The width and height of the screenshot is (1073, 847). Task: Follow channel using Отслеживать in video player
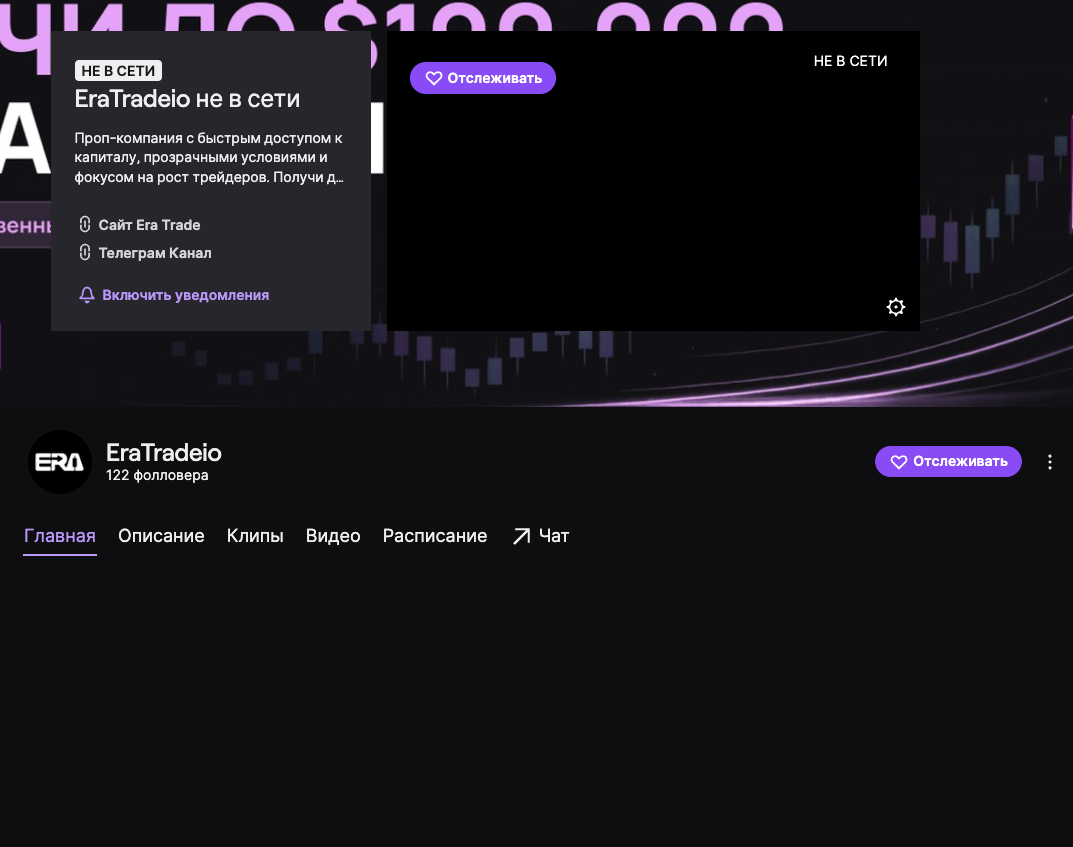pyautogui.click(x=482, y=78)
